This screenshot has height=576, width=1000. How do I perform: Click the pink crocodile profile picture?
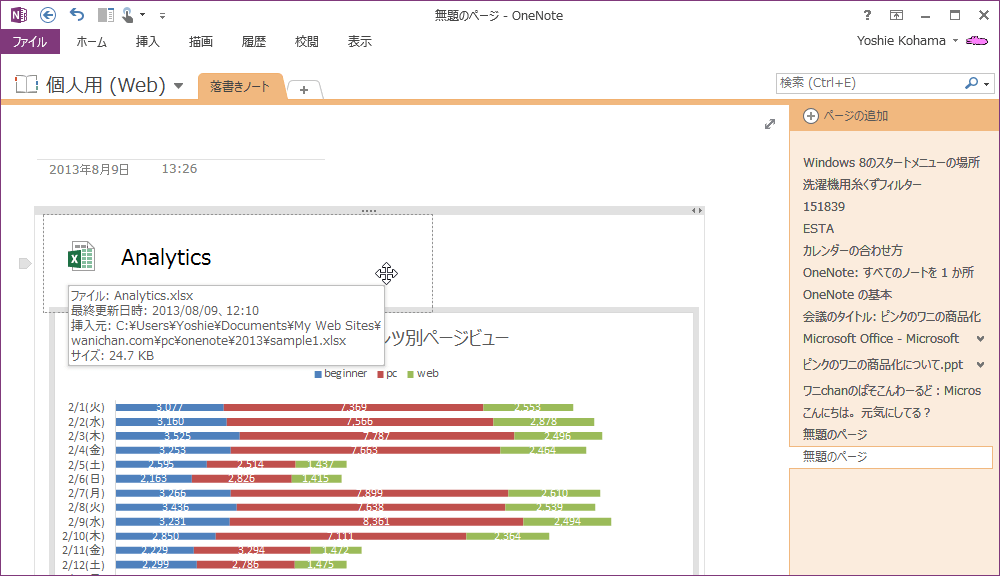[976, 41]
